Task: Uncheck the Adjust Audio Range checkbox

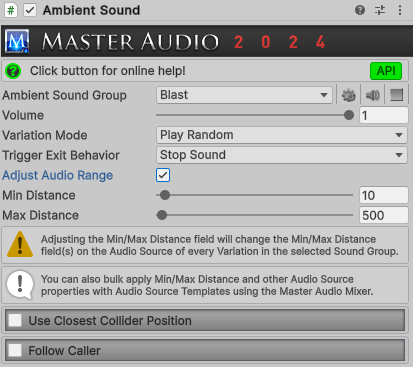Action: pos(163,175)
